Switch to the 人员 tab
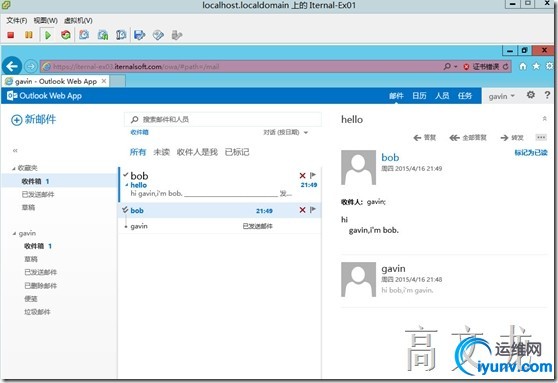Screen dimensions: 558x383 pyautogui.click(x=442, y=96)
